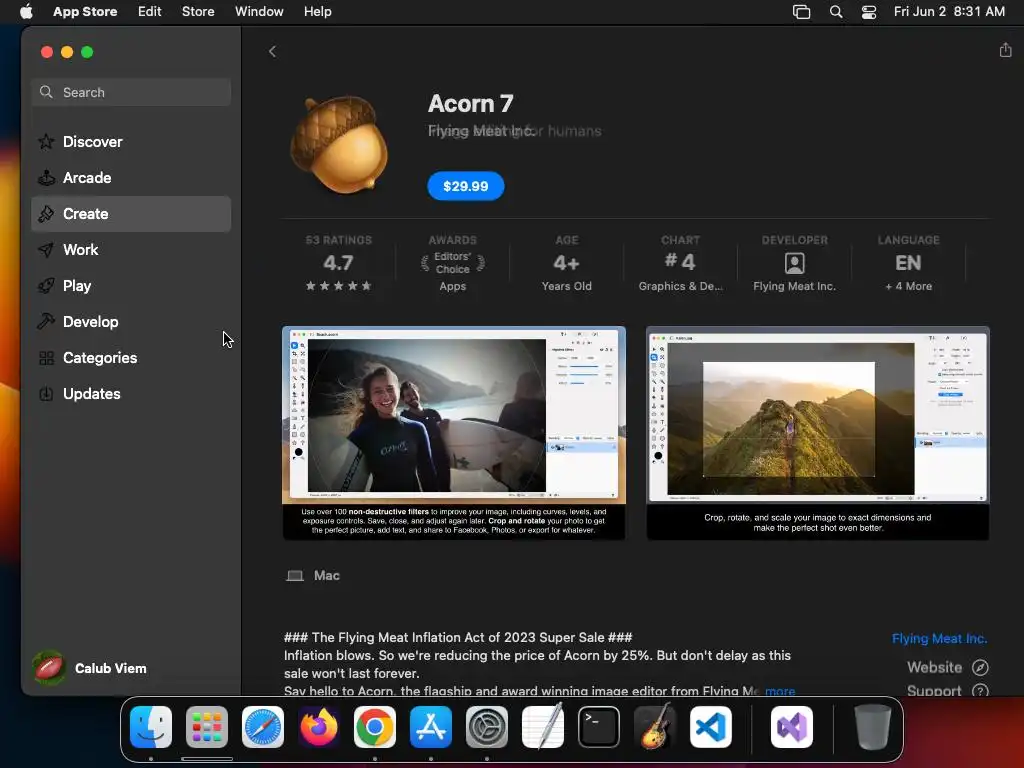Open the Store menu
The width and height of the screenshot is (1024, 768).
(x=198, y=12)
